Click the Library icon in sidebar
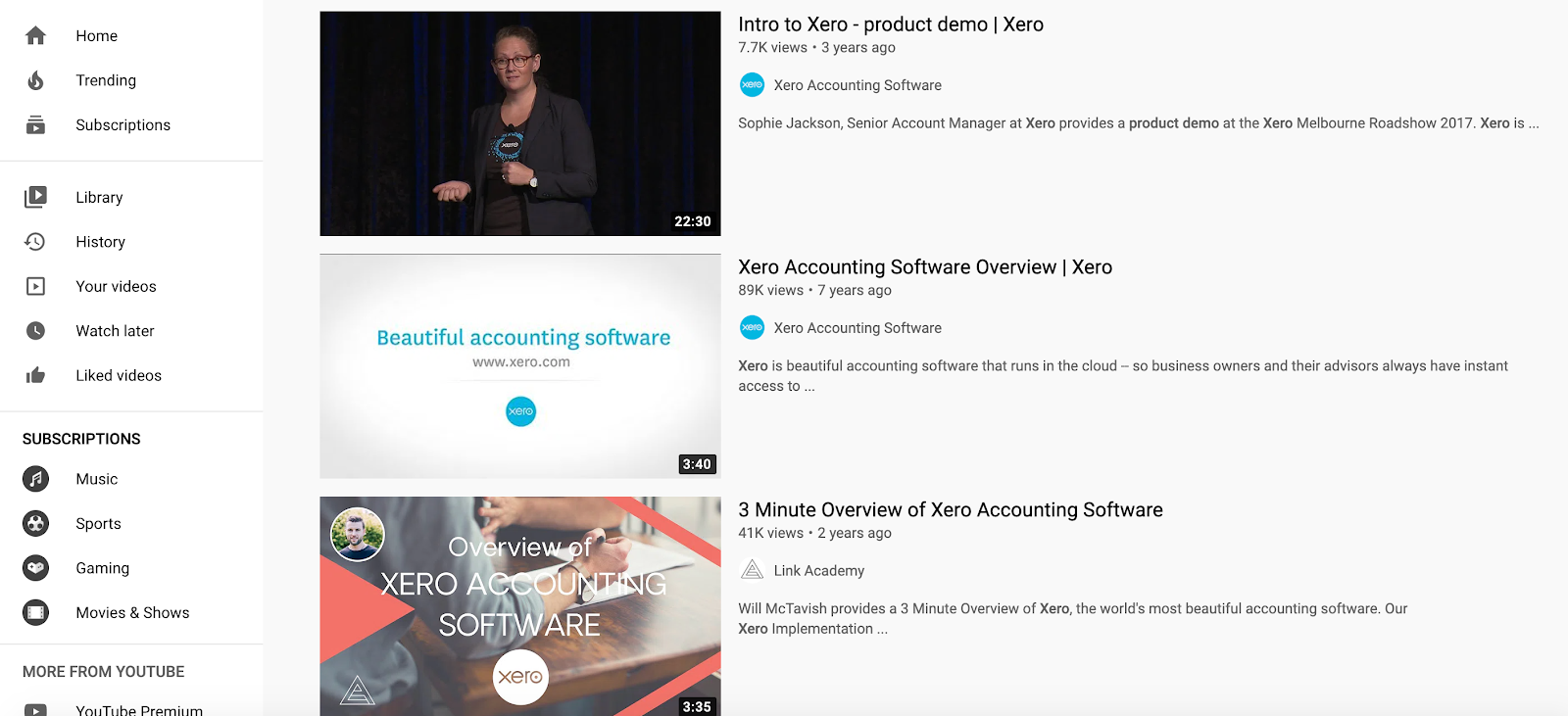Viewport: 1568px width, 716px height. tap(35, 197)
